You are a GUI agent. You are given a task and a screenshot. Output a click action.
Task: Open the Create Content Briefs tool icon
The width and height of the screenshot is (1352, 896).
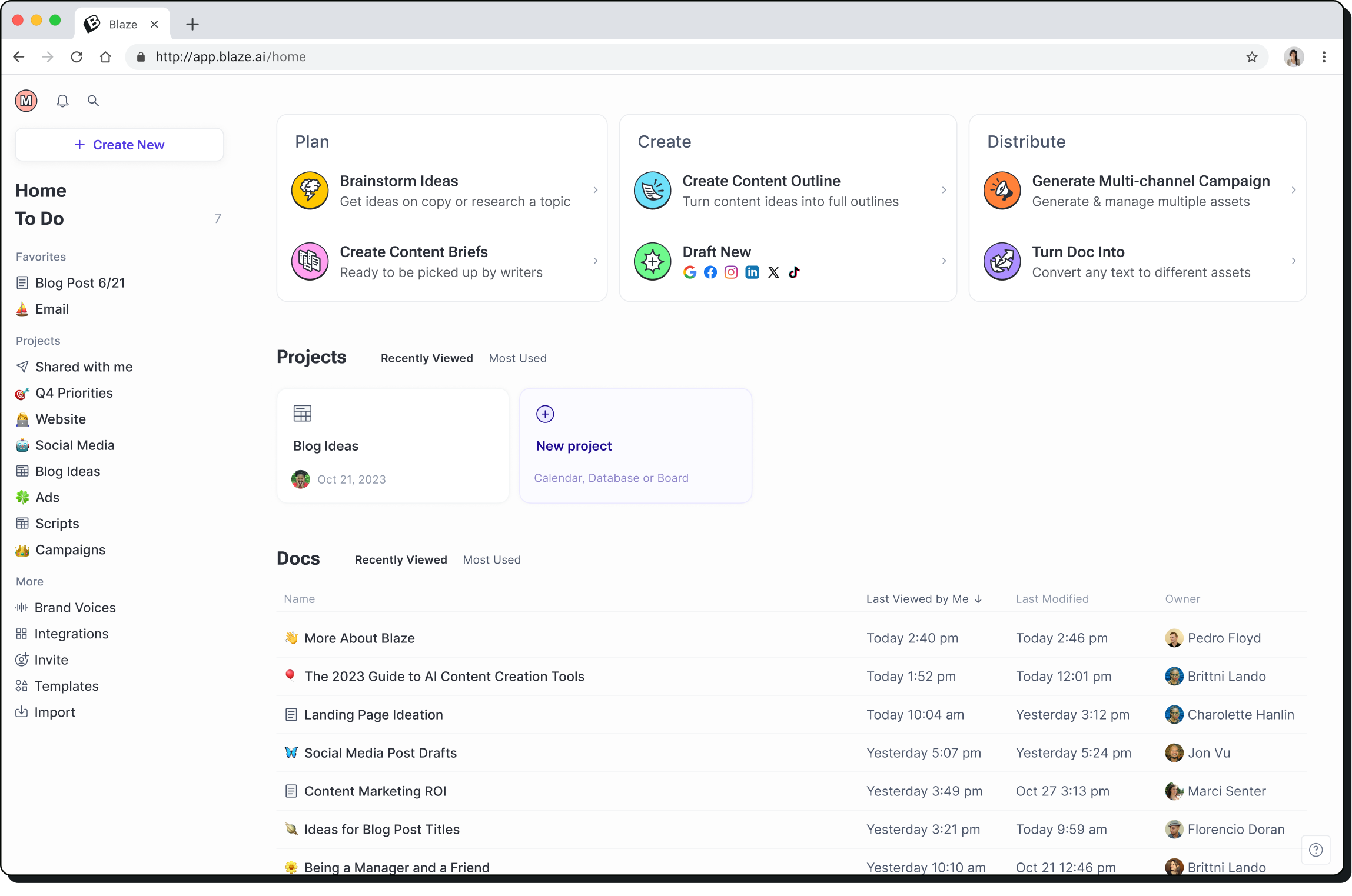click(310, 261)
